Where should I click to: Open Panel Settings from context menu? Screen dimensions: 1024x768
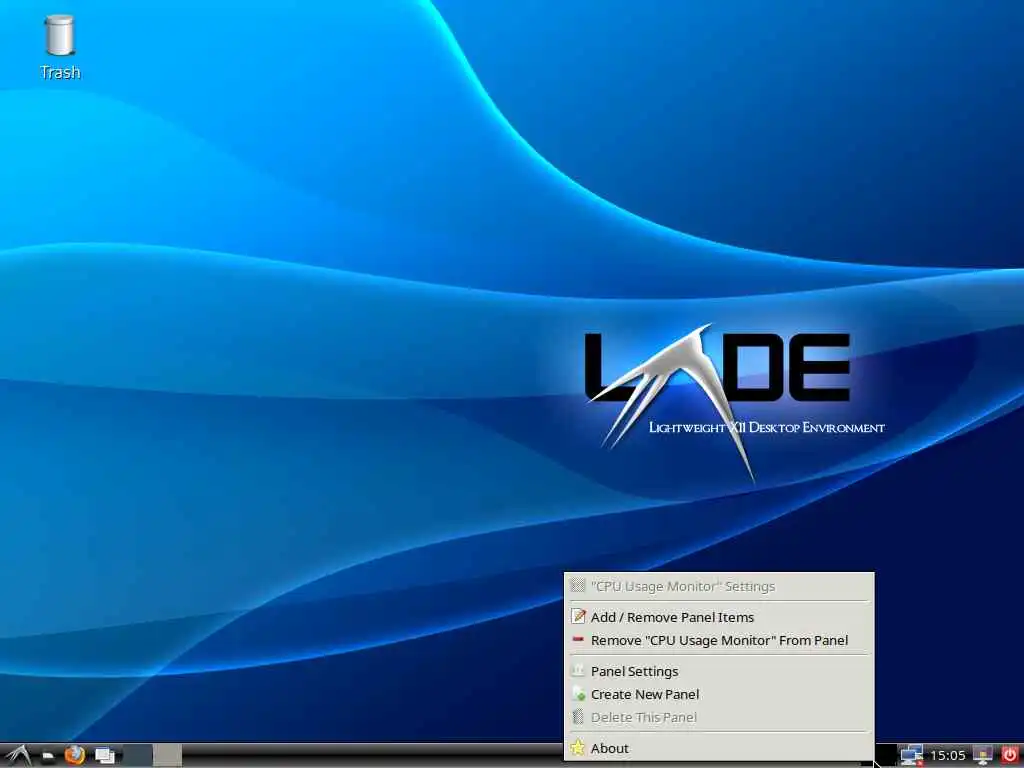(x=718, y=671)
